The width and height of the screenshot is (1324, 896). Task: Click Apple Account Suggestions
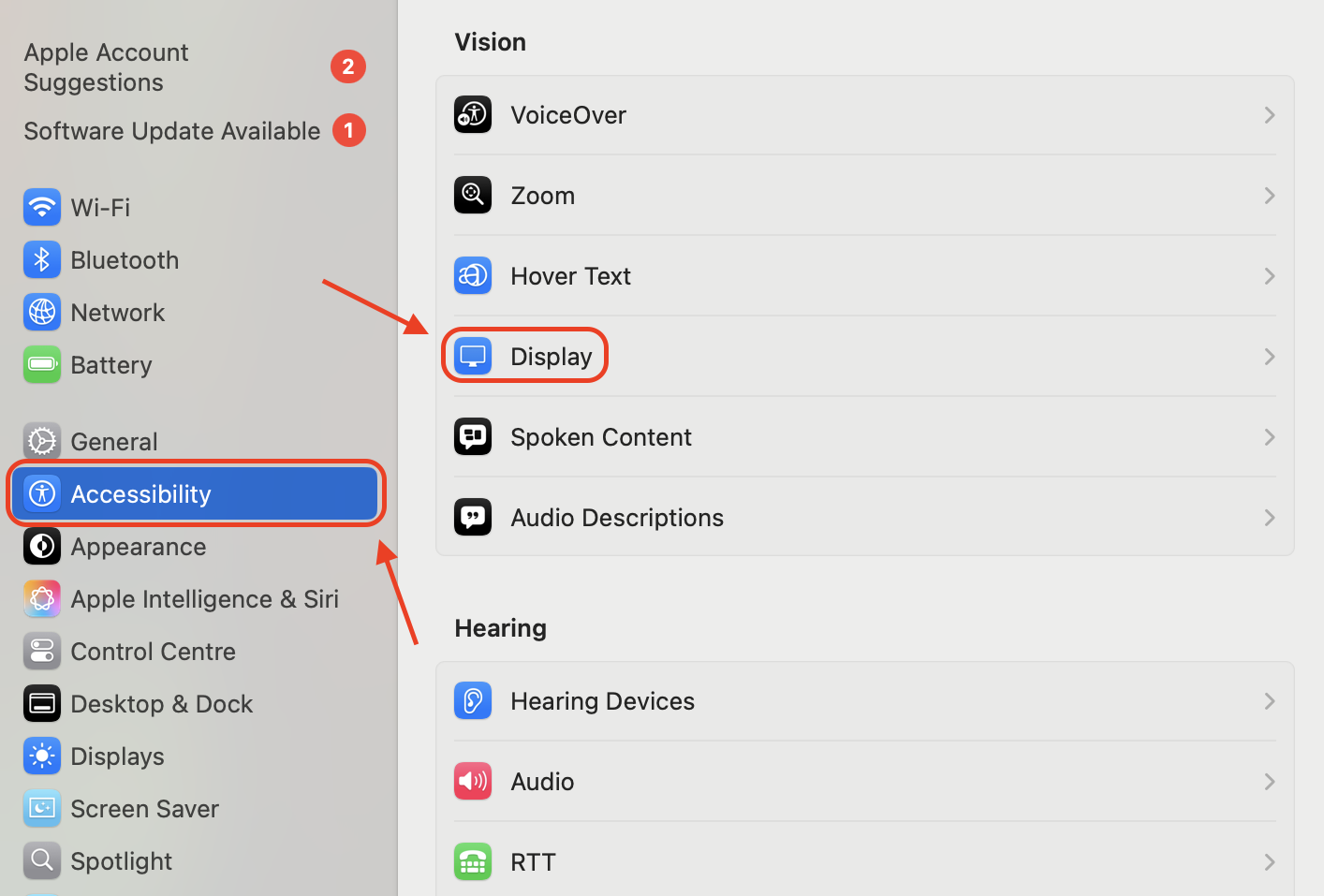point(106,66)
